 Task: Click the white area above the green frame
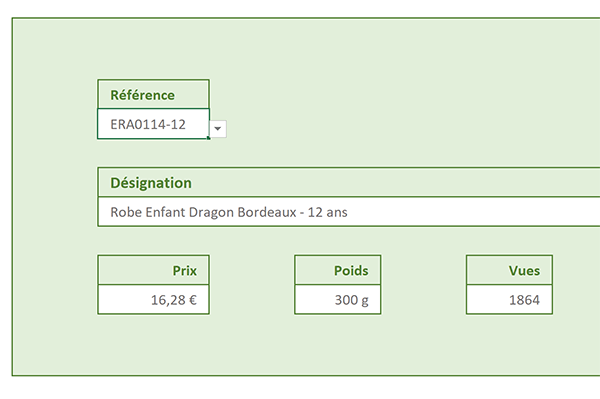point(300,8)
